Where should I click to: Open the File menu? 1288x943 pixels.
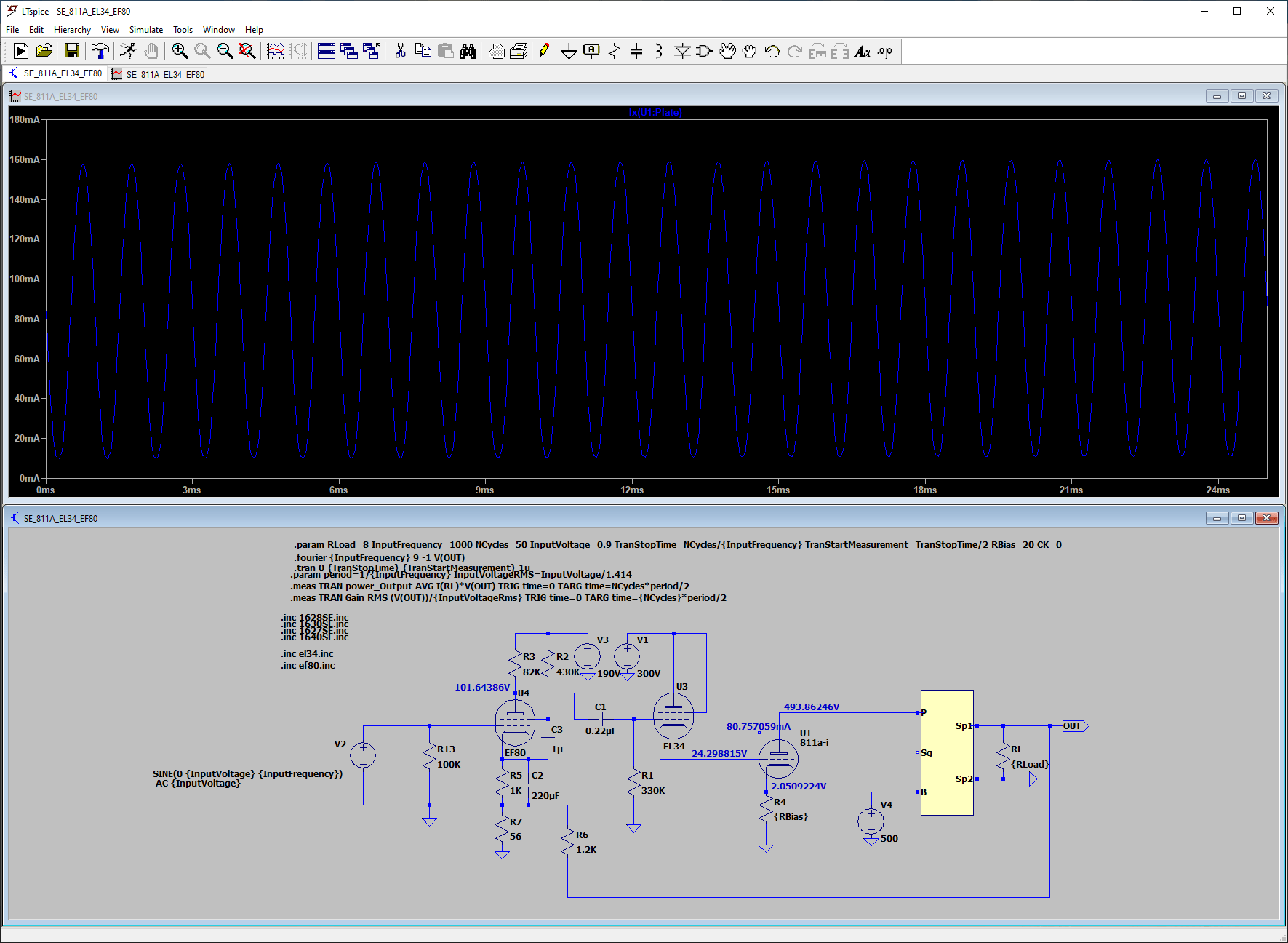[x=12, y=30]
